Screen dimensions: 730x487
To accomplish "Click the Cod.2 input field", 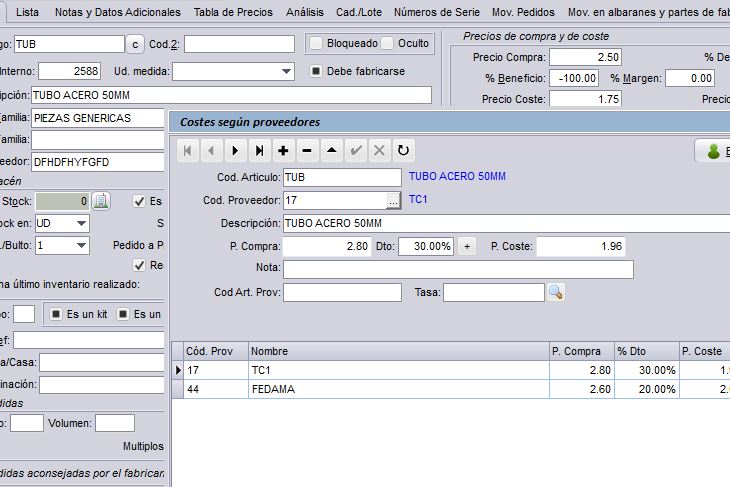I will pos(239,44).
